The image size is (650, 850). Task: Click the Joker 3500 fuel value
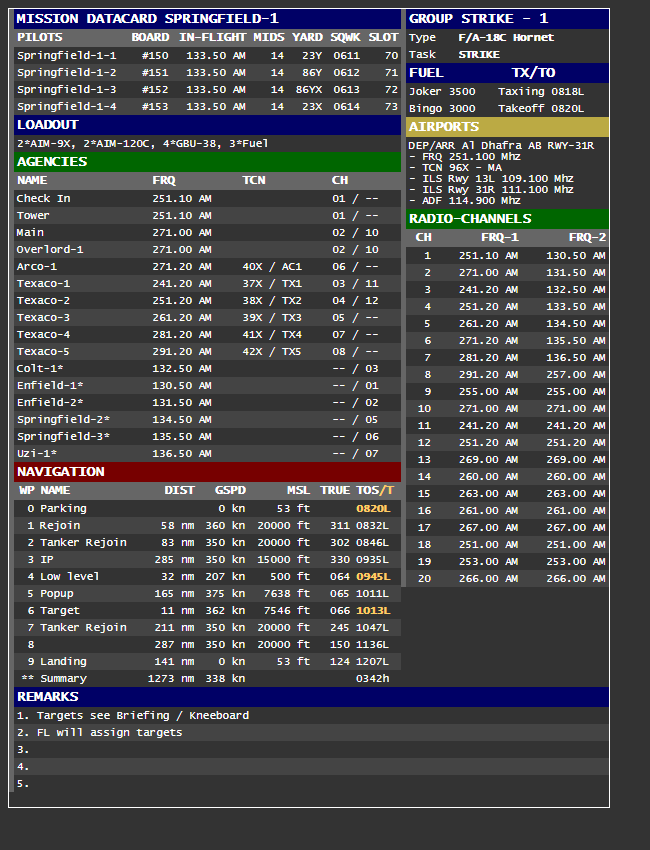click(442, 92)
